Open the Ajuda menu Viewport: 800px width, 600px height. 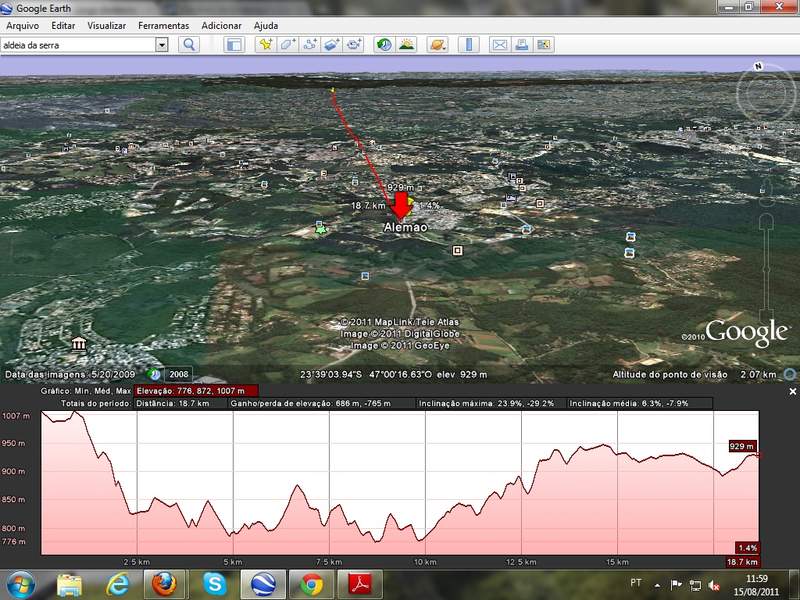click(266, 26)
